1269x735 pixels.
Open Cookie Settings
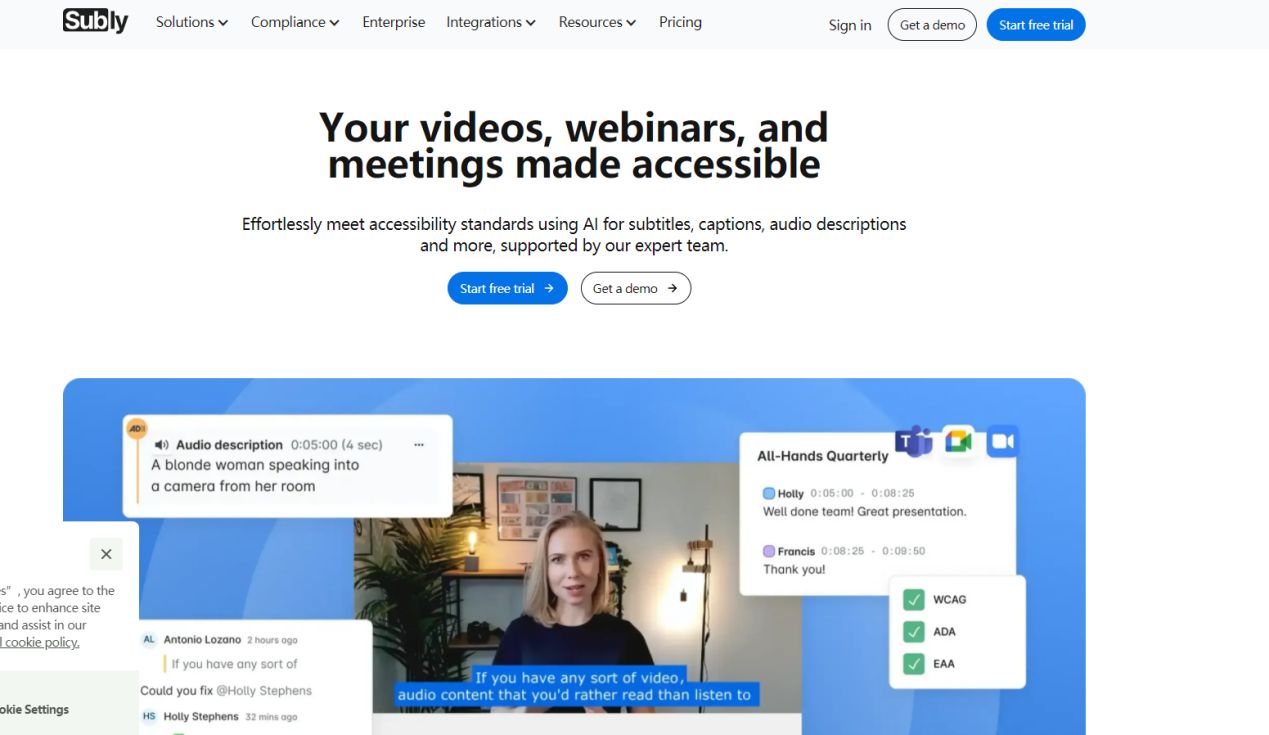(34, 709)
